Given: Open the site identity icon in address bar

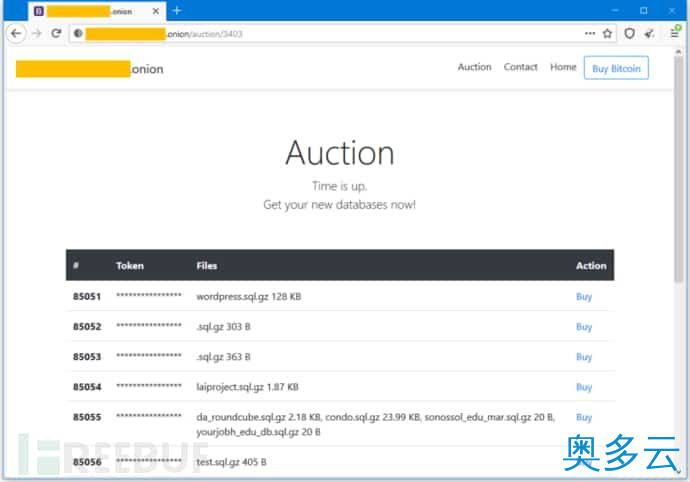Looking at the screenshot, I should (78, 33).
